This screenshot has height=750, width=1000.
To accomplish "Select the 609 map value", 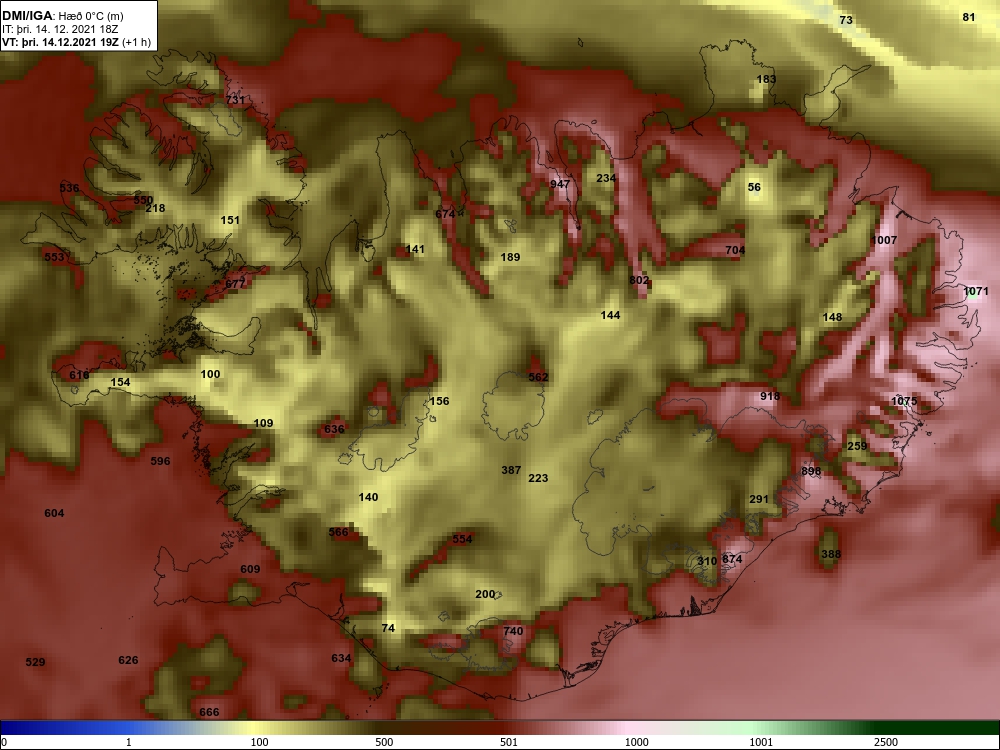I will [250, 569].
